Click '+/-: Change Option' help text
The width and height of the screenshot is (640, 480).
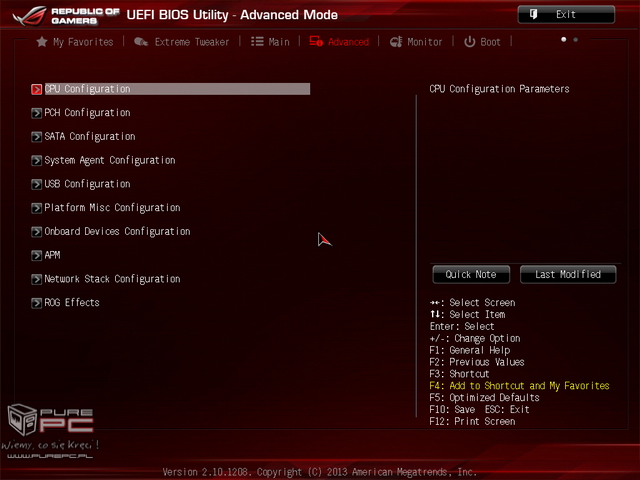click(x=475, y=338)
